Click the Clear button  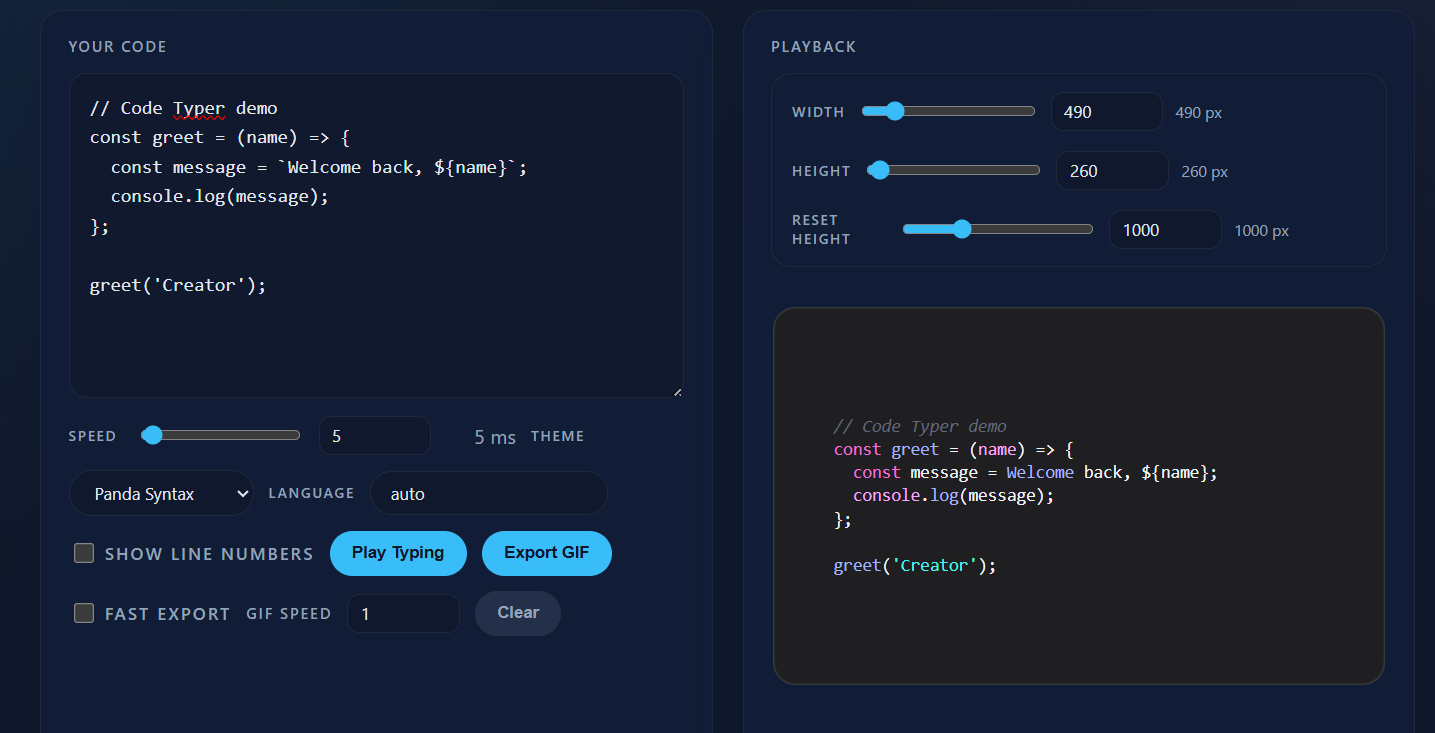(x=517, y=613)
